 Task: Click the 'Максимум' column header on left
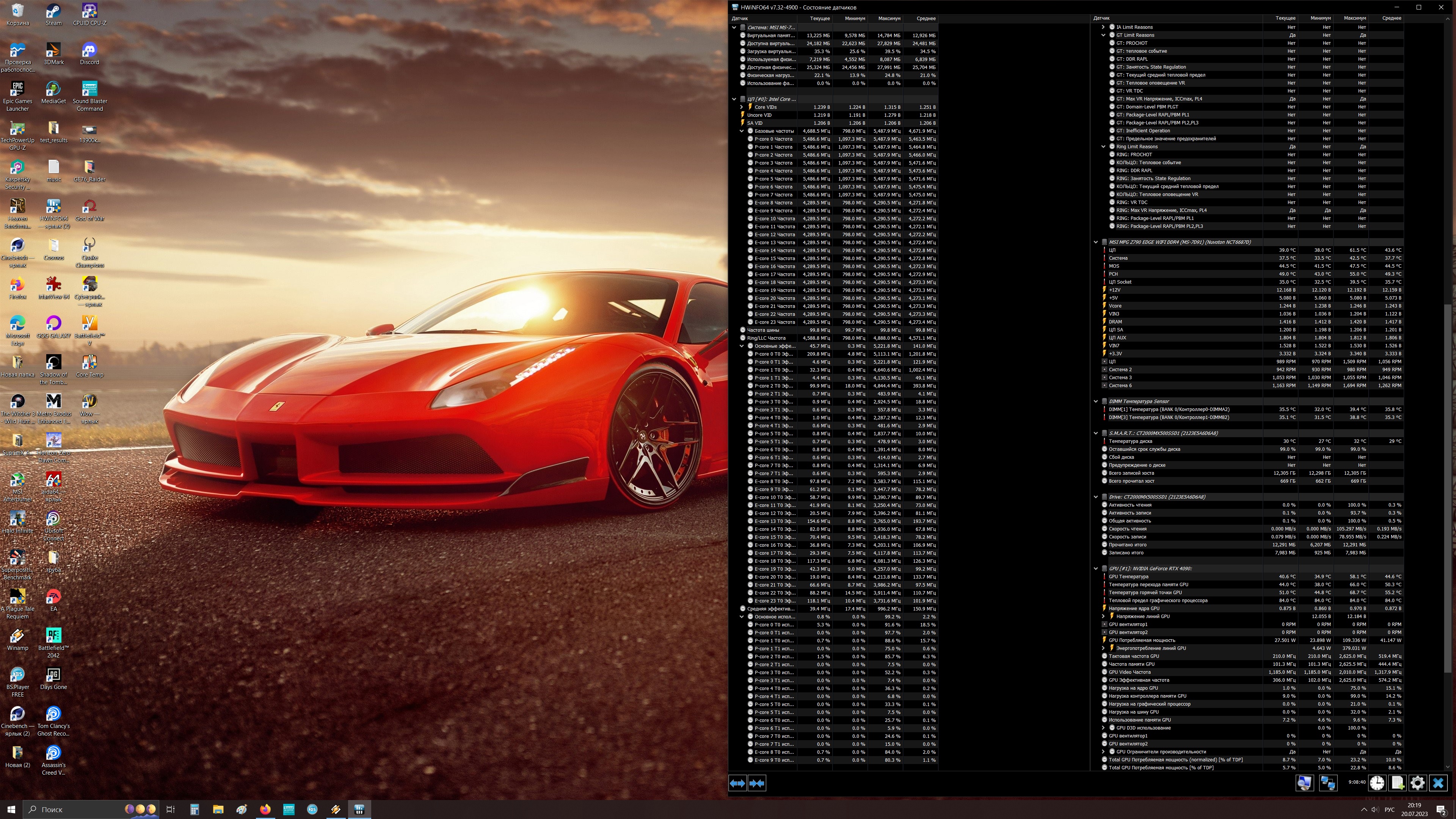point(889,19)
